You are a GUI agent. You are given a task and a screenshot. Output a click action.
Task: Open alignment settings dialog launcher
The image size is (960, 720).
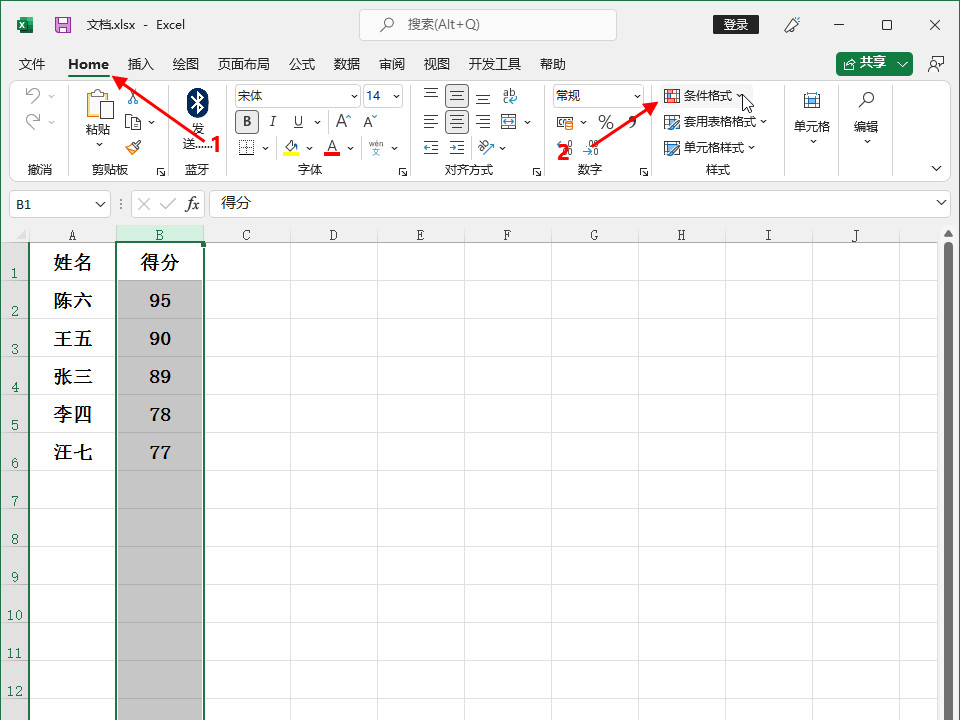tap(536, 172)
